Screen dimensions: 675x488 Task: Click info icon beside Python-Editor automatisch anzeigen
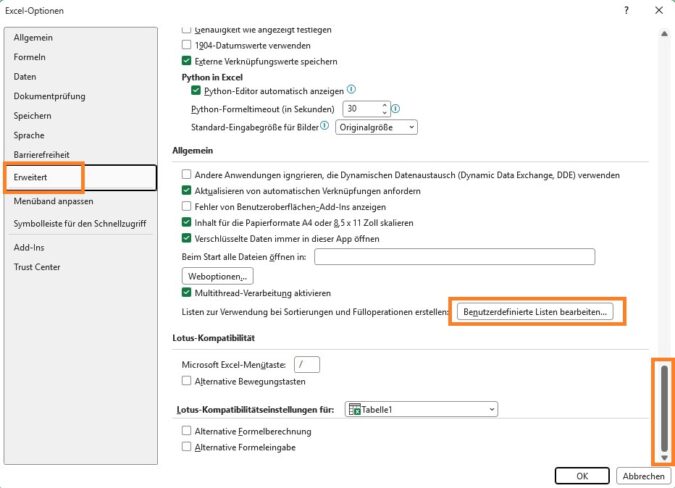pyautogui.click(x=351, y=90)
